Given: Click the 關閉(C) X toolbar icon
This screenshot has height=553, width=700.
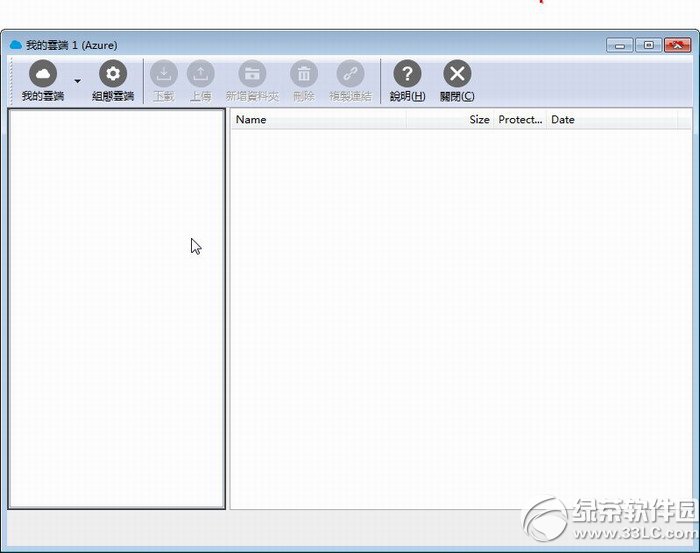Looking at the screenshot, I should point(457,74).
